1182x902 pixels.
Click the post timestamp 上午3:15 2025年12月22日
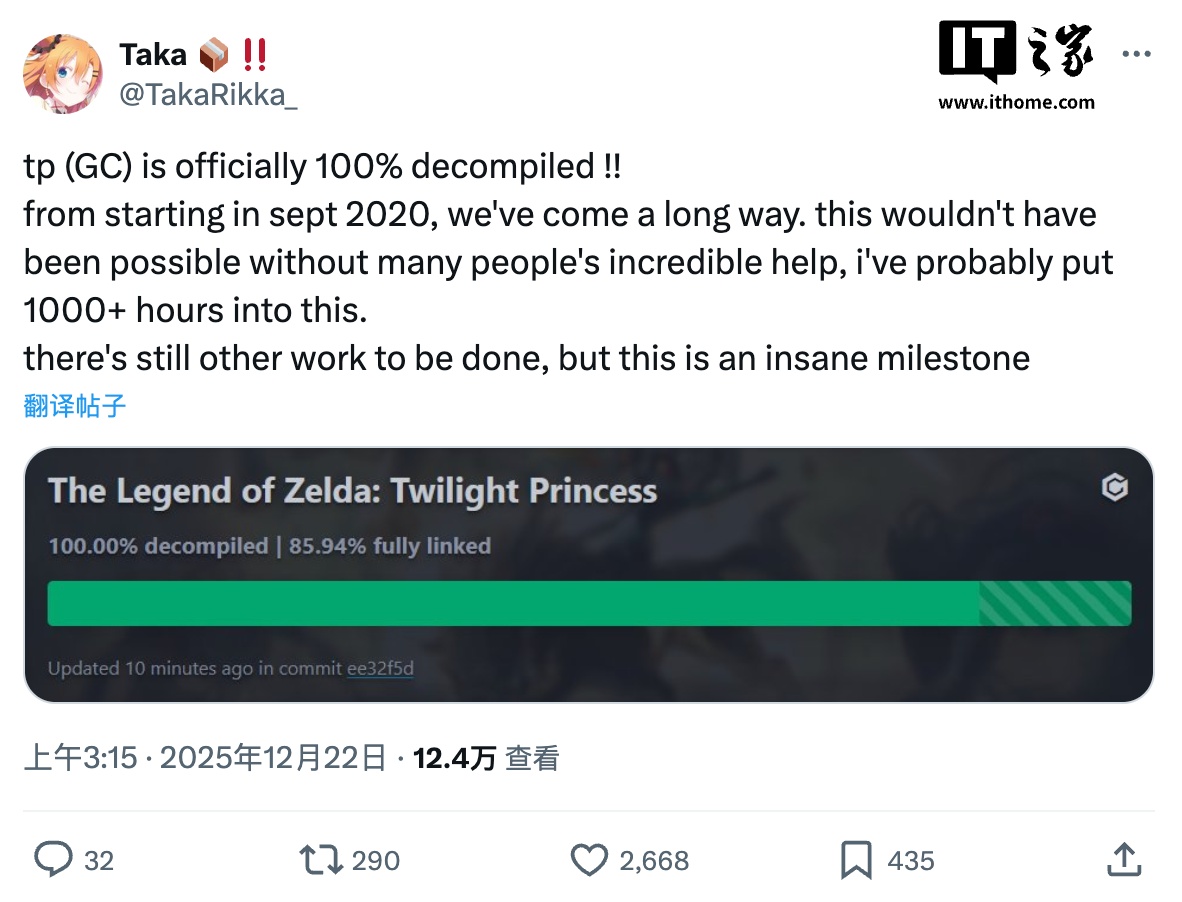coord(204,759)
